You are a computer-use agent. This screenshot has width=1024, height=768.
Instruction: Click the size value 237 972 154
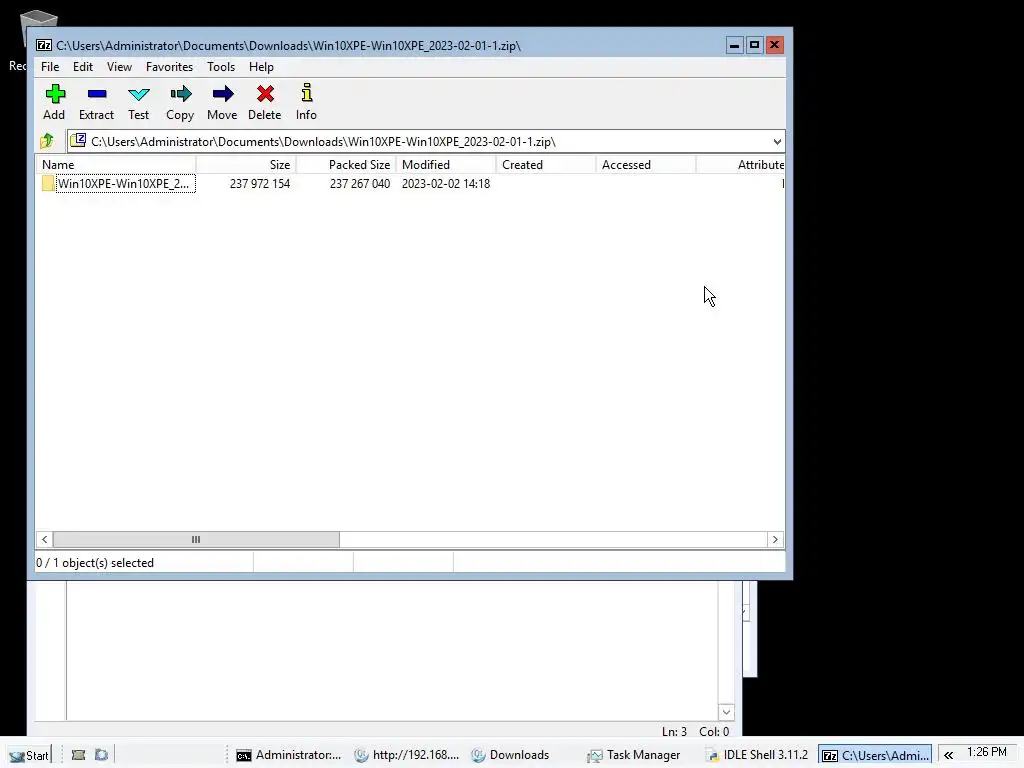pyautogui.click(x=260, y=184)
